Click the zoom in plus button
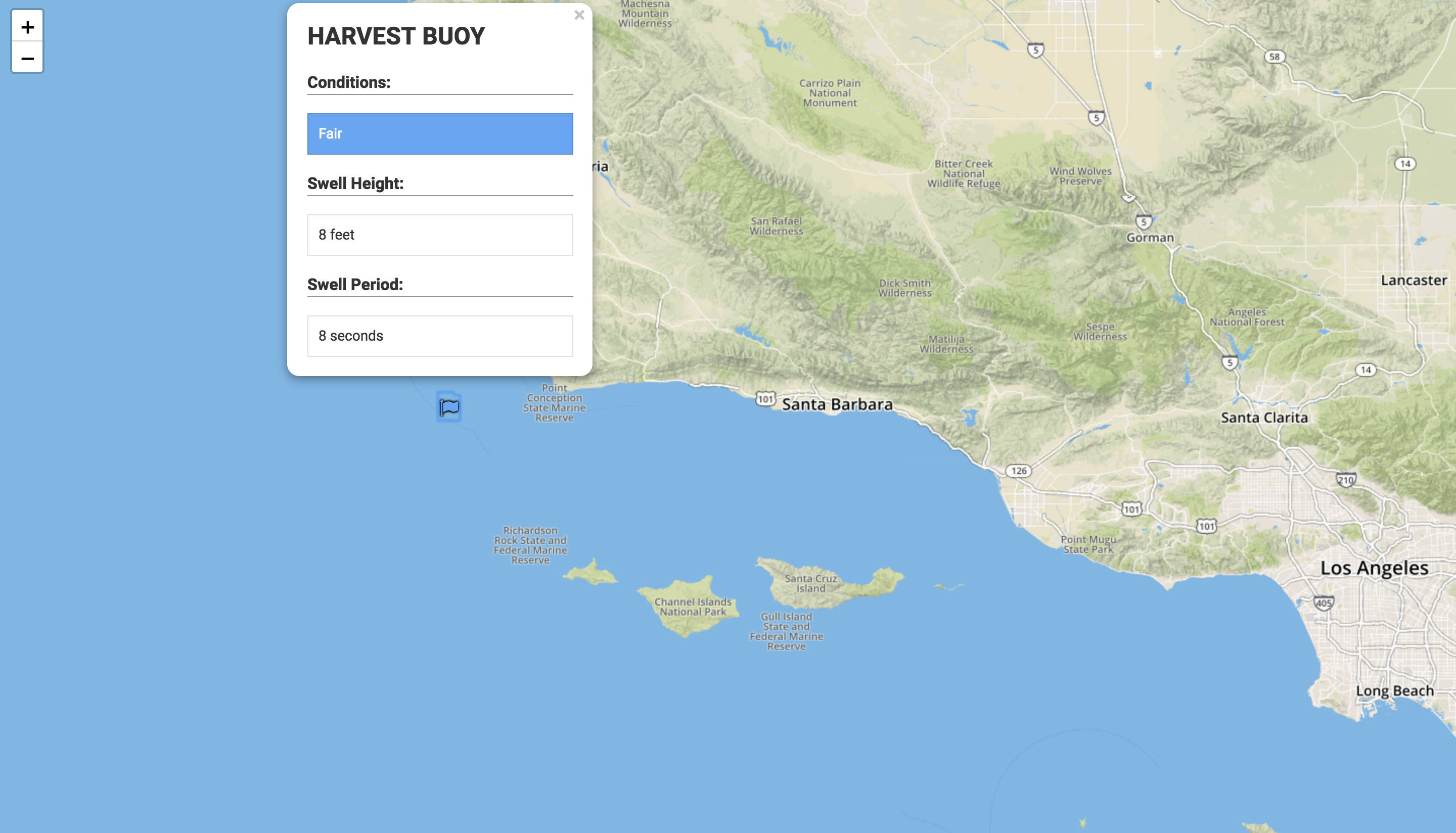1456x833 pixels. click(x=27, y=27)
